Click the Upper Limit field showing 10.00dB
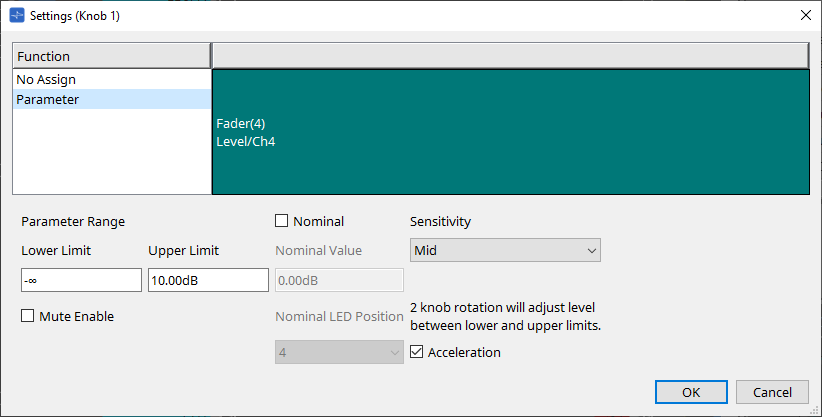827x417 pixels. coord(208,280)
